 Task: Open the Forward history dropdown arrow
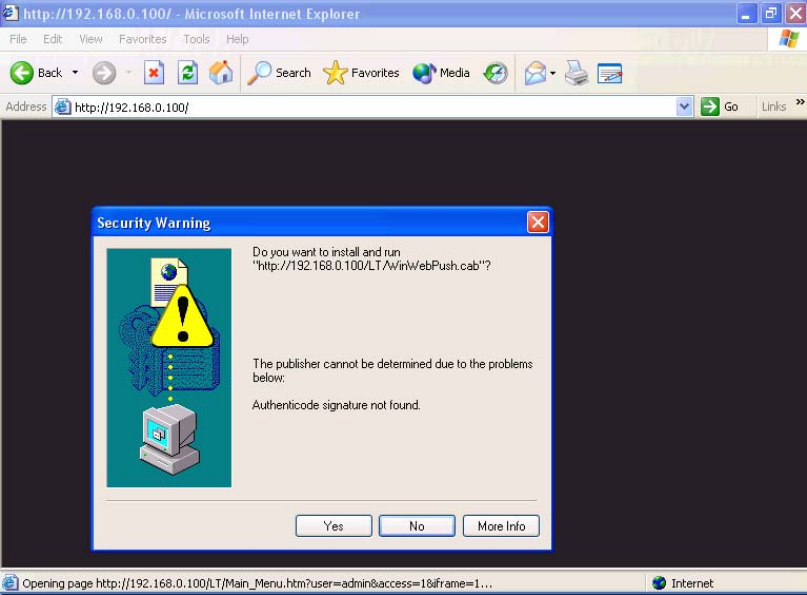click(129, 73)
